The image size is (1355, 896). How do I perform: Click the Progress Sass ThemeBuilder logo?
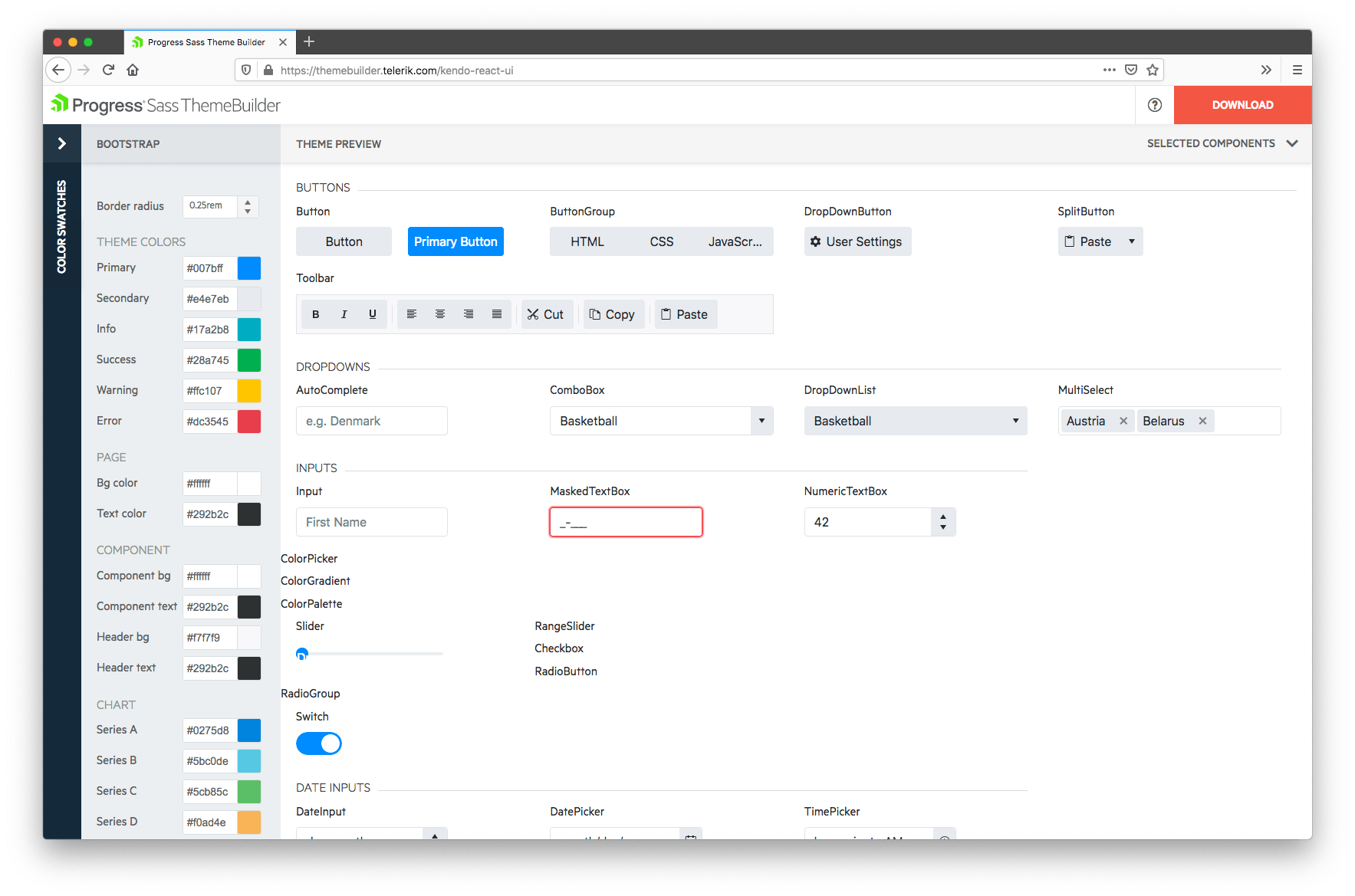[166, 105]
